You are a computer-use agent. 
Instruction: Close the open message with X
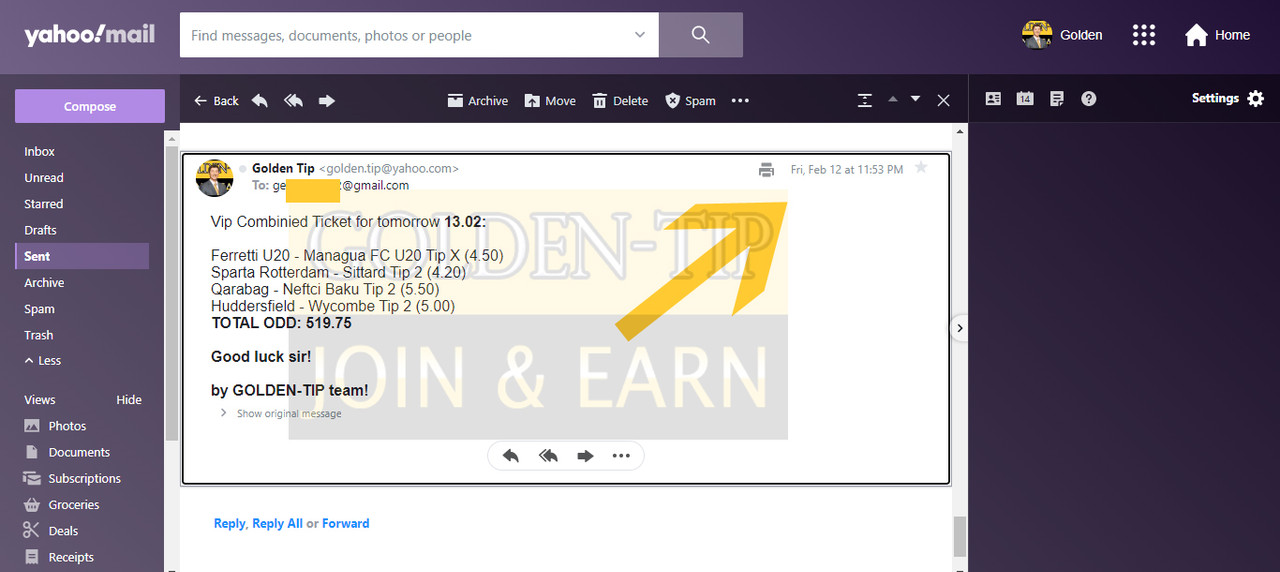[x=943, y=101]
